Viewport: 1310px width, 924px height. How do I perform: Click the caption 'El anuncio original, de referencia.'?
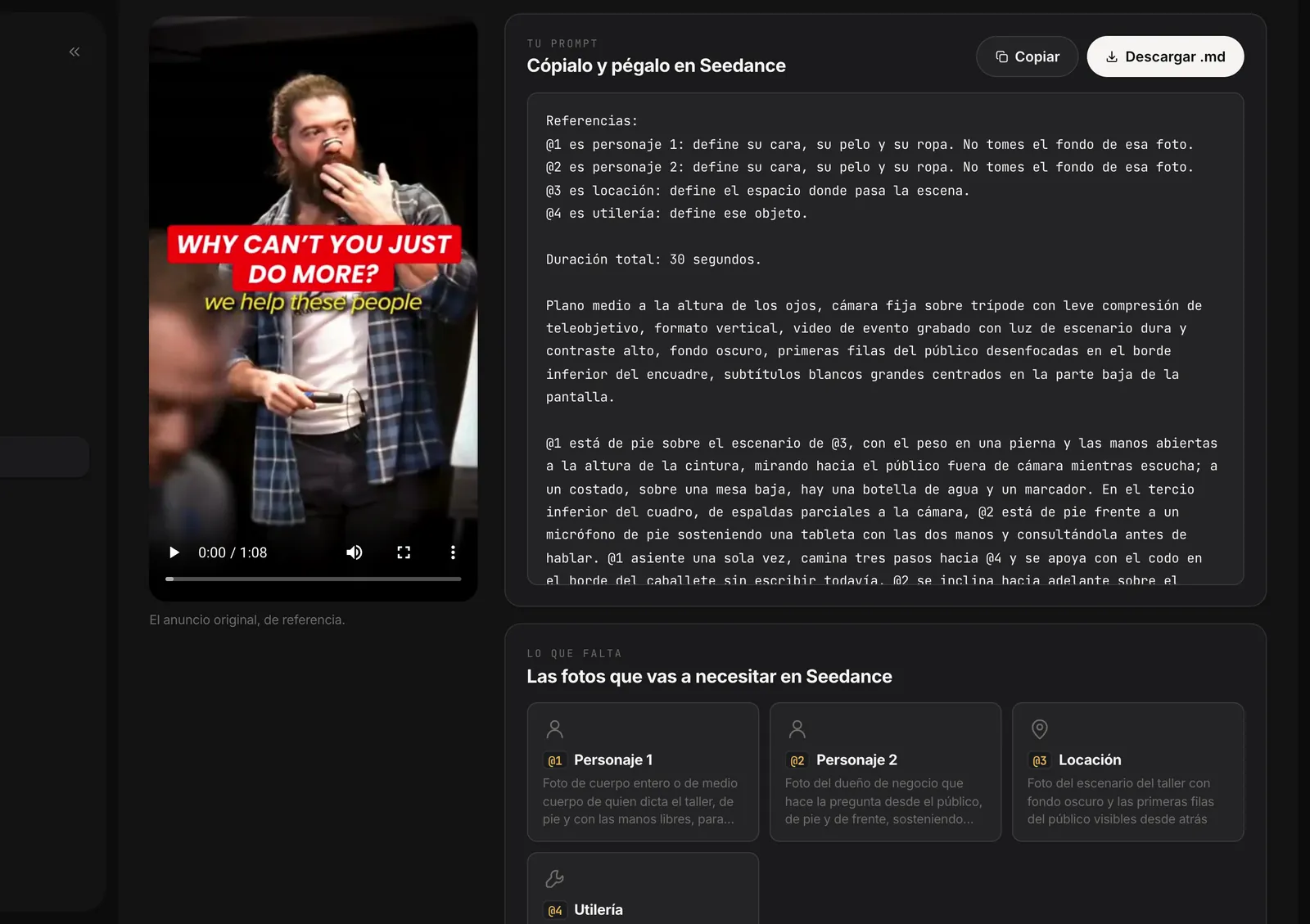click(247, 620)
